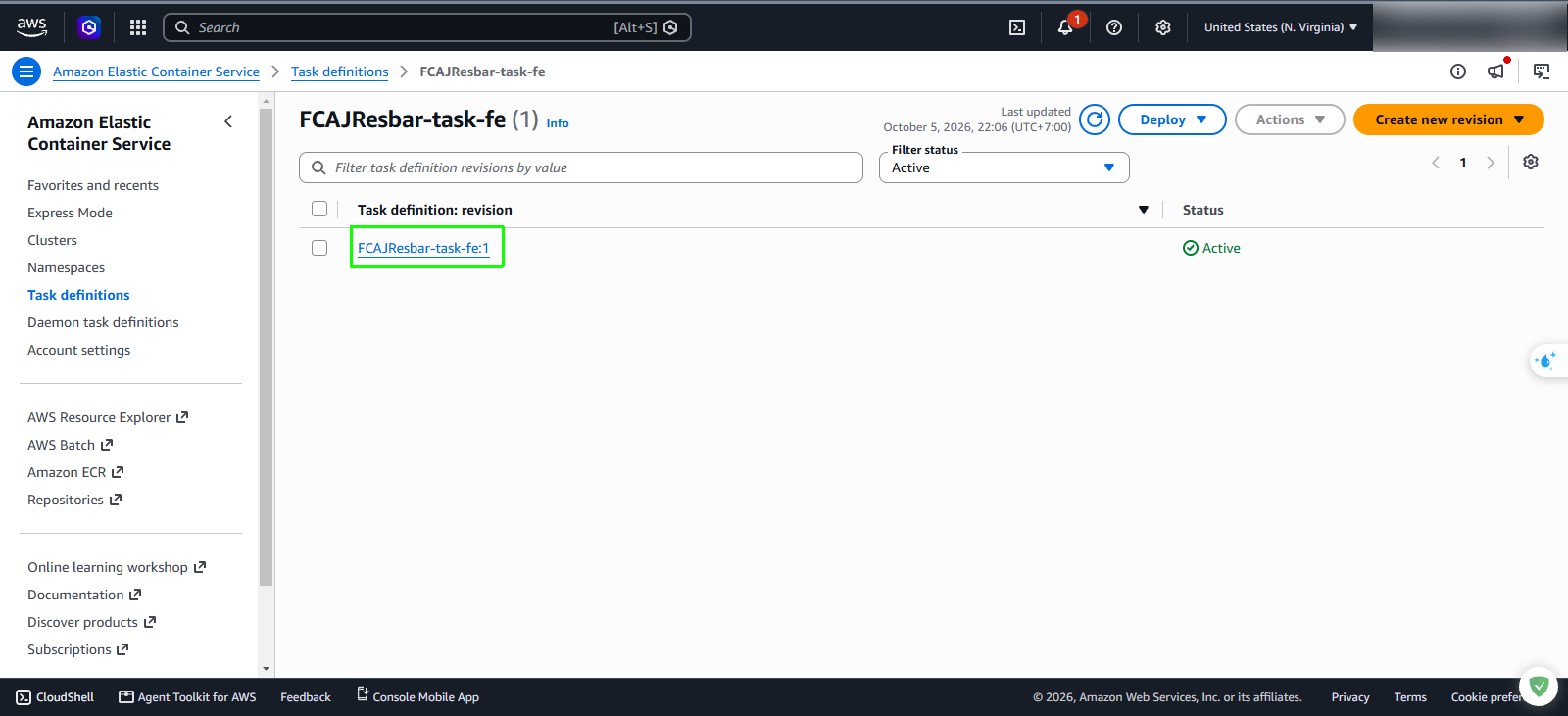Open Clusters in the sidebar

tap(52, 240)
